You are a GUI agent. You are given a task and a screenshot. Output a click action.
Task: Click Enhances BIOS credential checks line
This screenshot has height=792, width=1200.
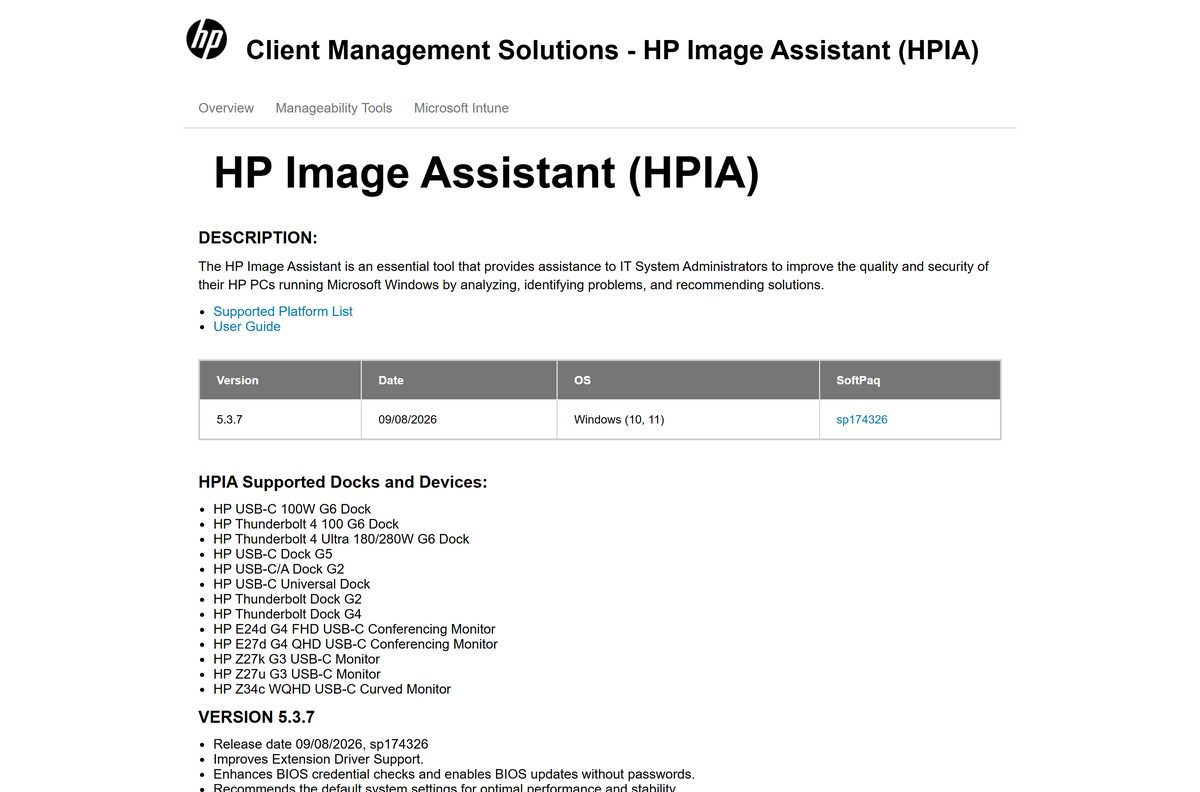tap(454, 774)
